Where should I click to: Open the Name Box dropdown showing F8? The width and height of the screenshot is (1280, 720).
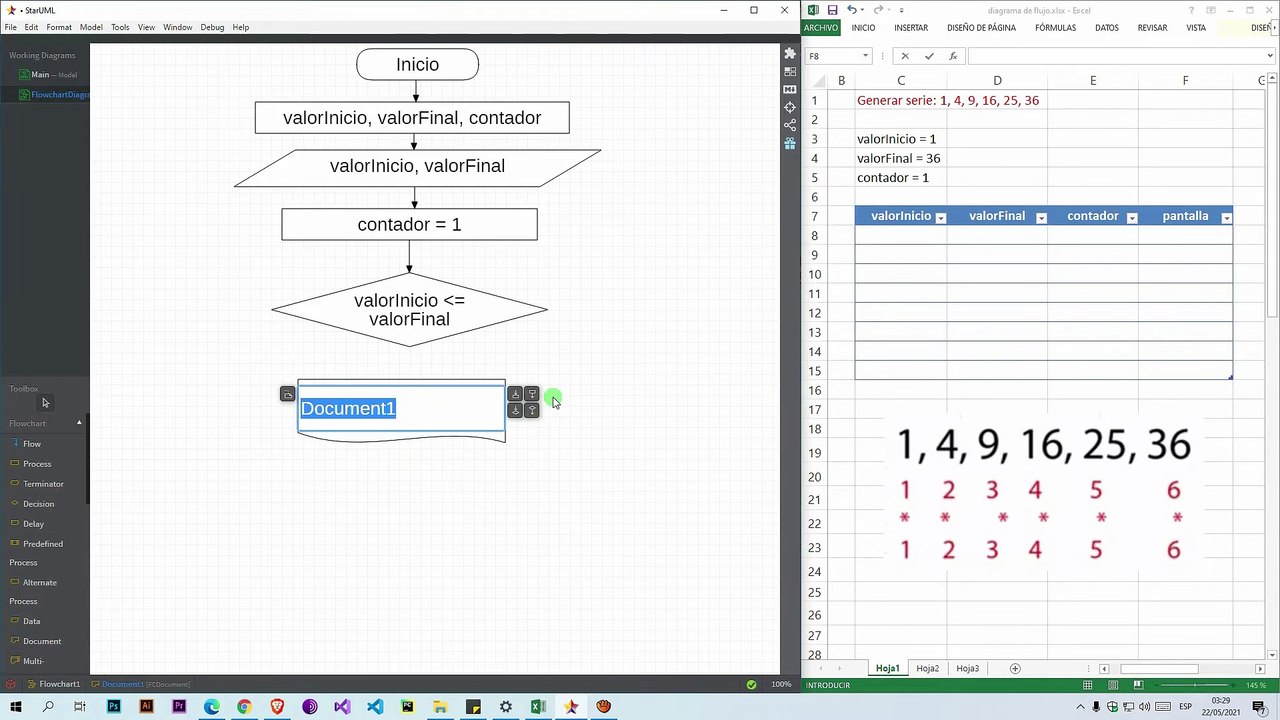[x=866, y=56]
